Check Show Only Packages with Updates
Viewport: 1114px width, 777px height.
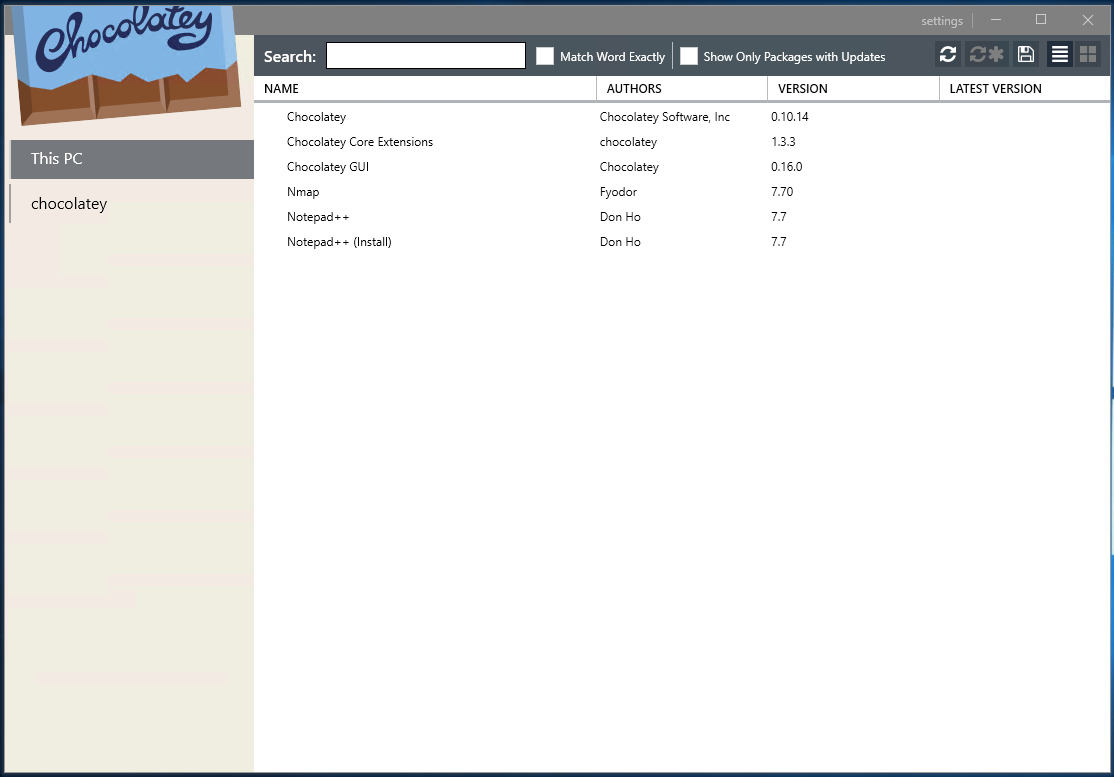tap(688, 56)
